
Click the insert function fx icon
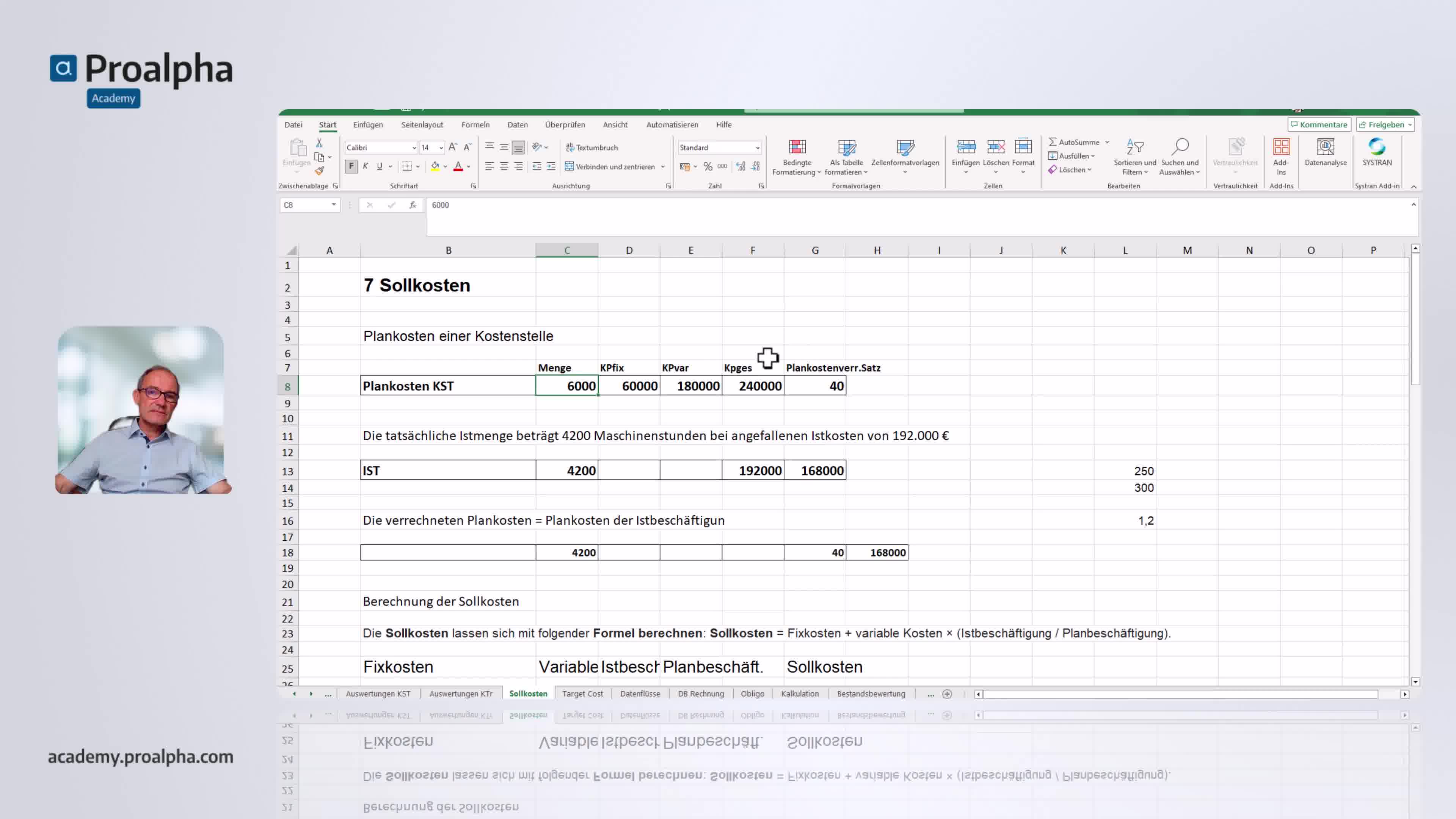413,205
